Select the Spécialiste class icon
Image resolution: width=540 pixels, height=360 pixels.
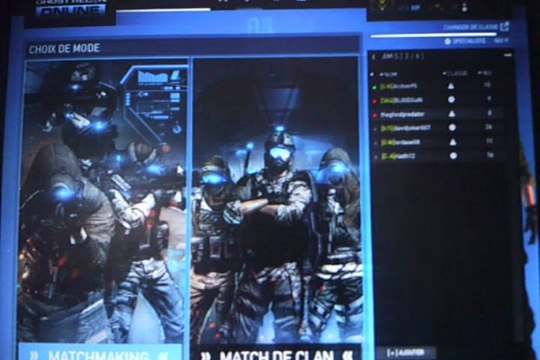pyautogui.click(x=447, y=41)
